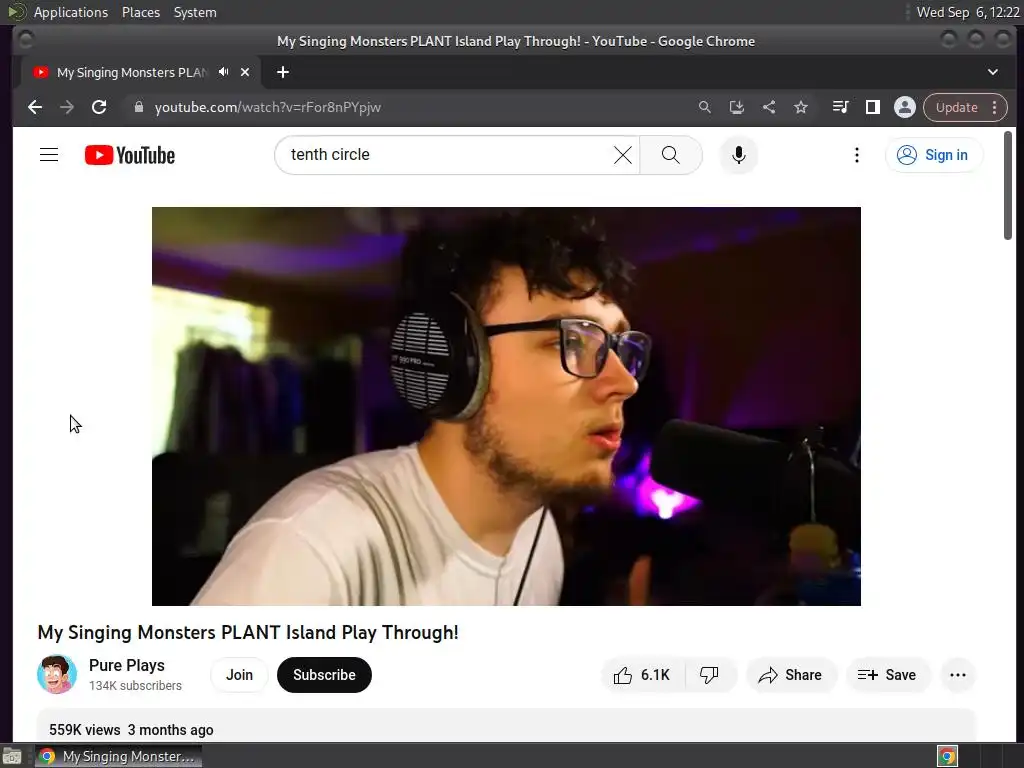
Task: Reload the page with refresh icon
Action: click(x=99, y=107)
